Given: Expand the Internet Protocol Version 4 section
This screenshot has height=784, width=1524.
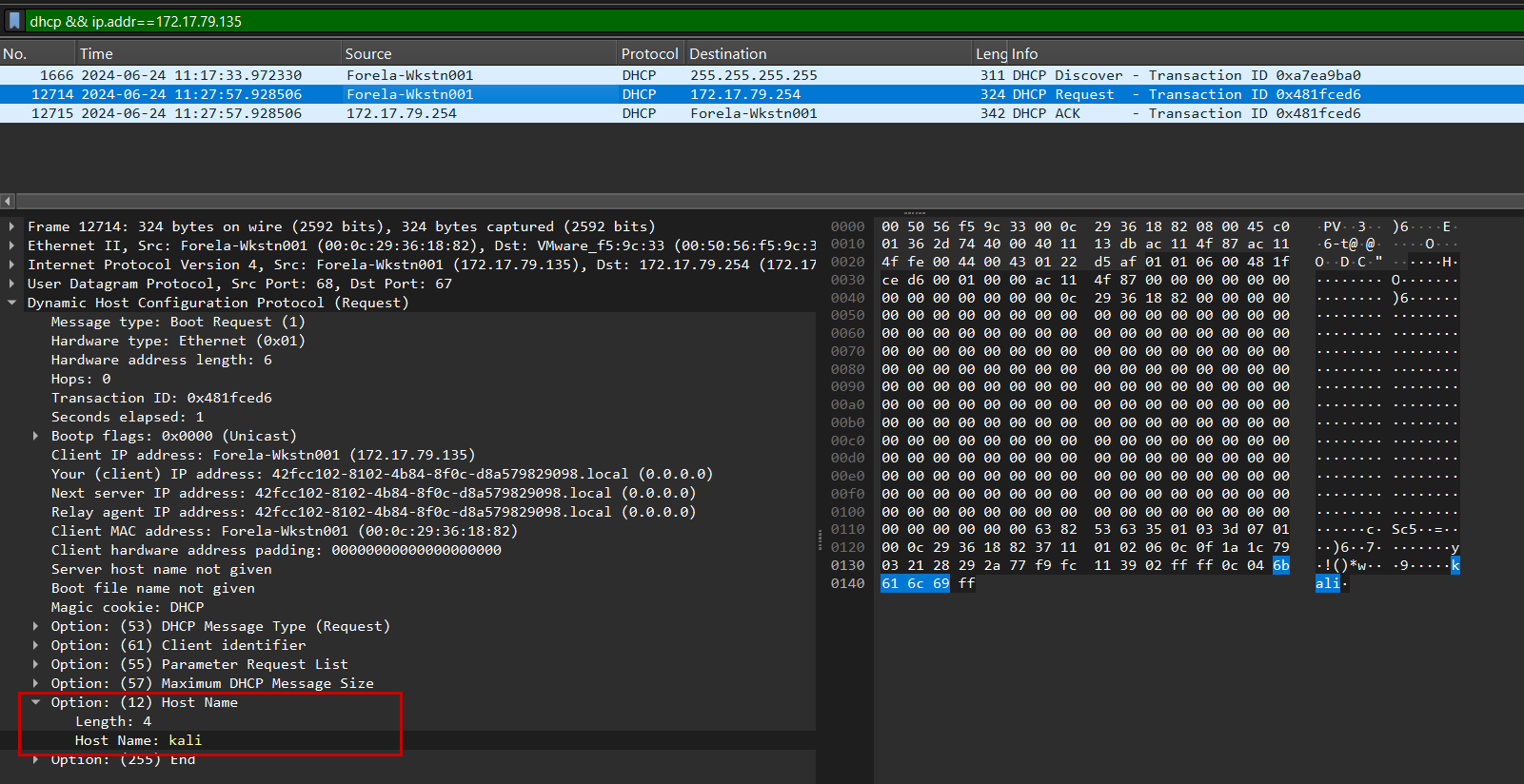Looking at the screenshot, I should click(12, 265).
